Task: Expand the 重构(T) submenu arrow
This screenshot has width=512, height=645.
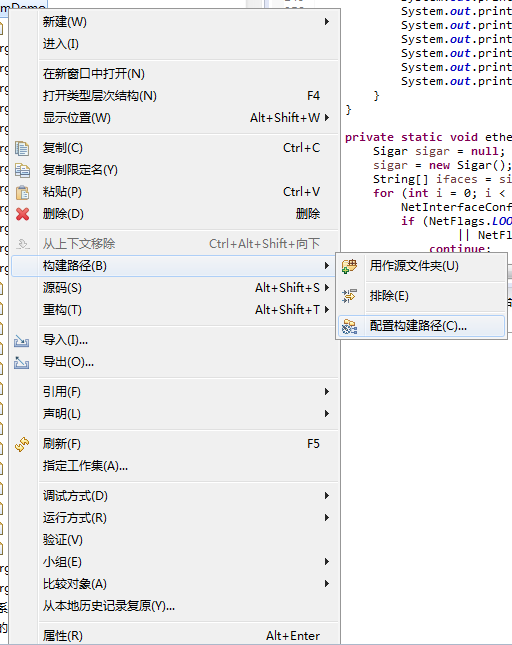Action: pyautogui.click(x=327, y=309)
